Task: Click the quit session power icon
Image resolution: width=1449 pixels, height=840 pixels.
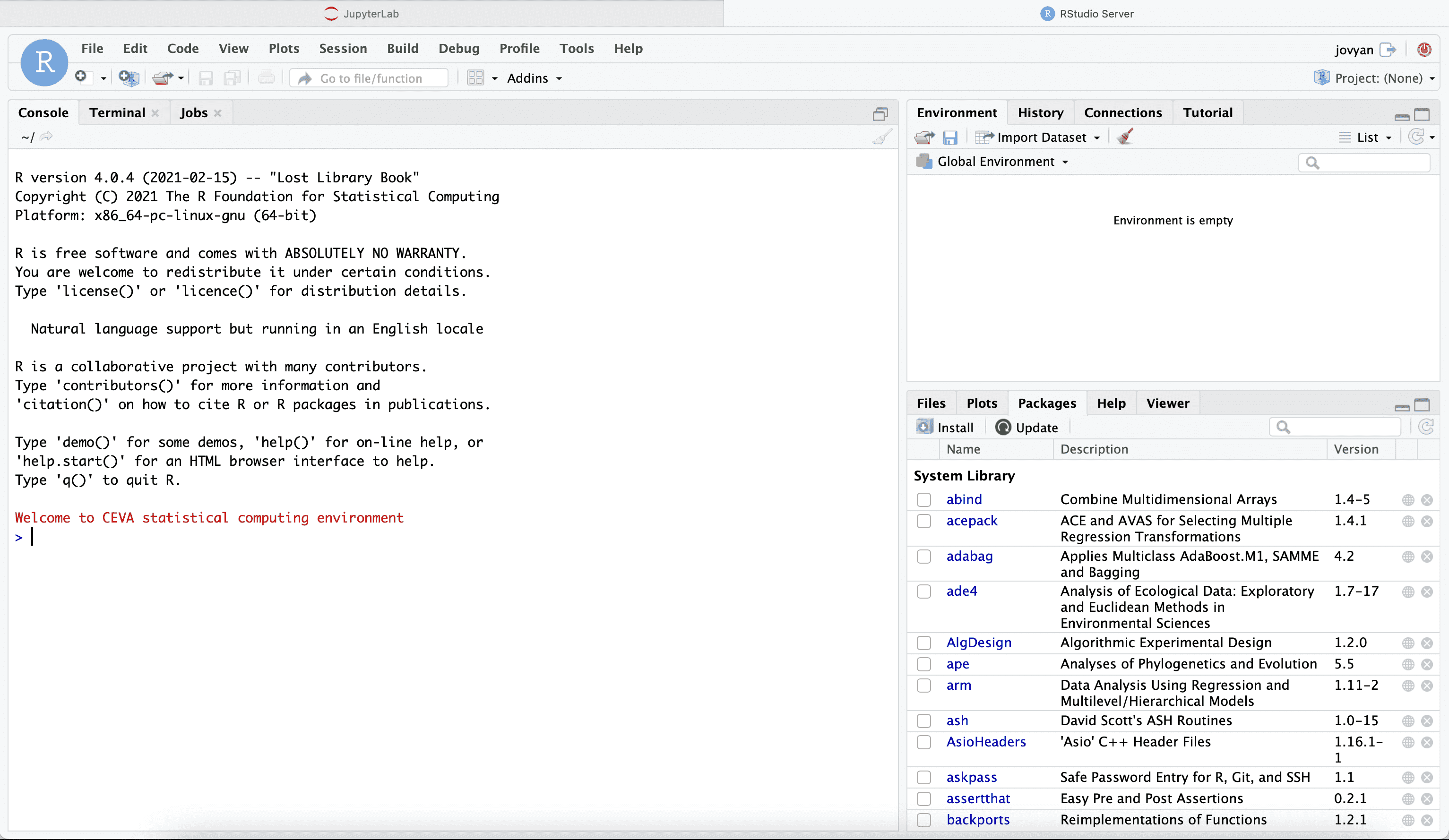Action: (x=1423, y=50)
